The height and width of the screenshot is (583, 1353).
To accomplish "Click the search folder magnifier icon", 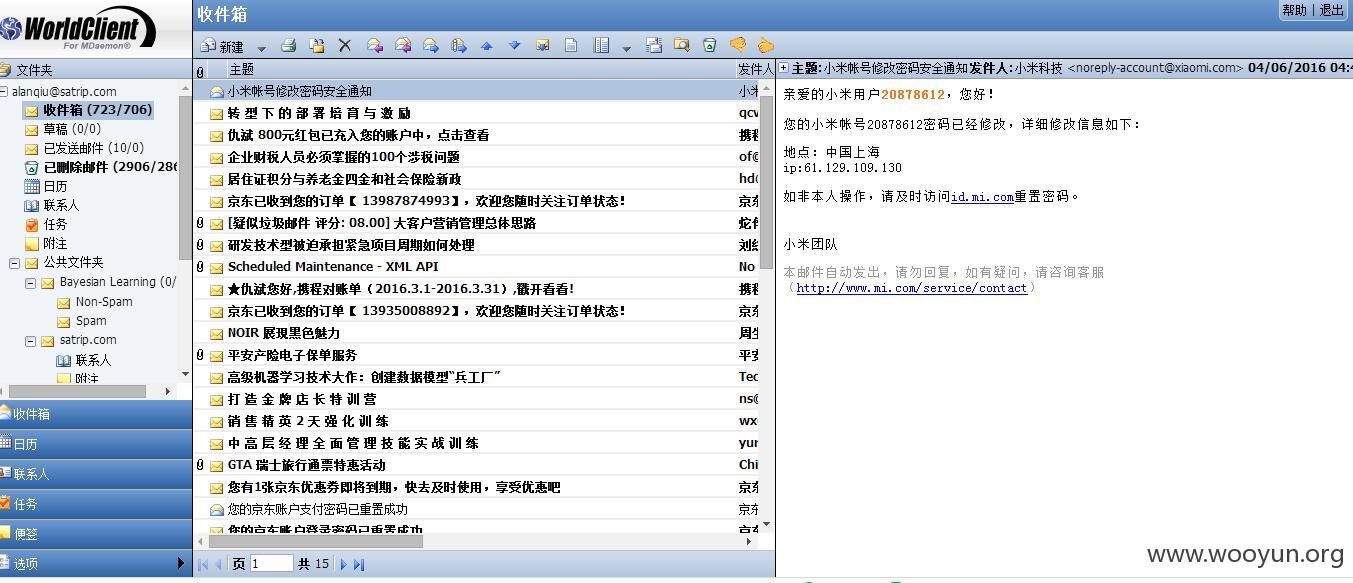I will tap(681, 45).
